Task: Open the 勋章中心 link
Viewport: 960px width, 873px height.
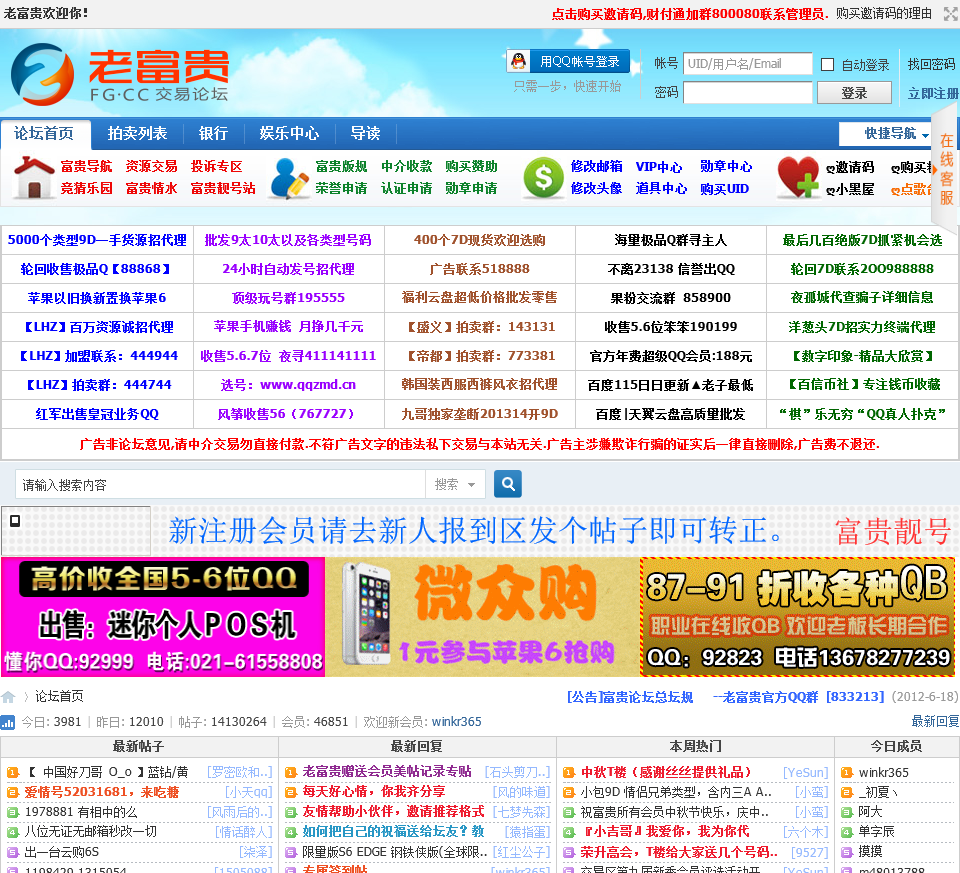Action: point(726,167)
